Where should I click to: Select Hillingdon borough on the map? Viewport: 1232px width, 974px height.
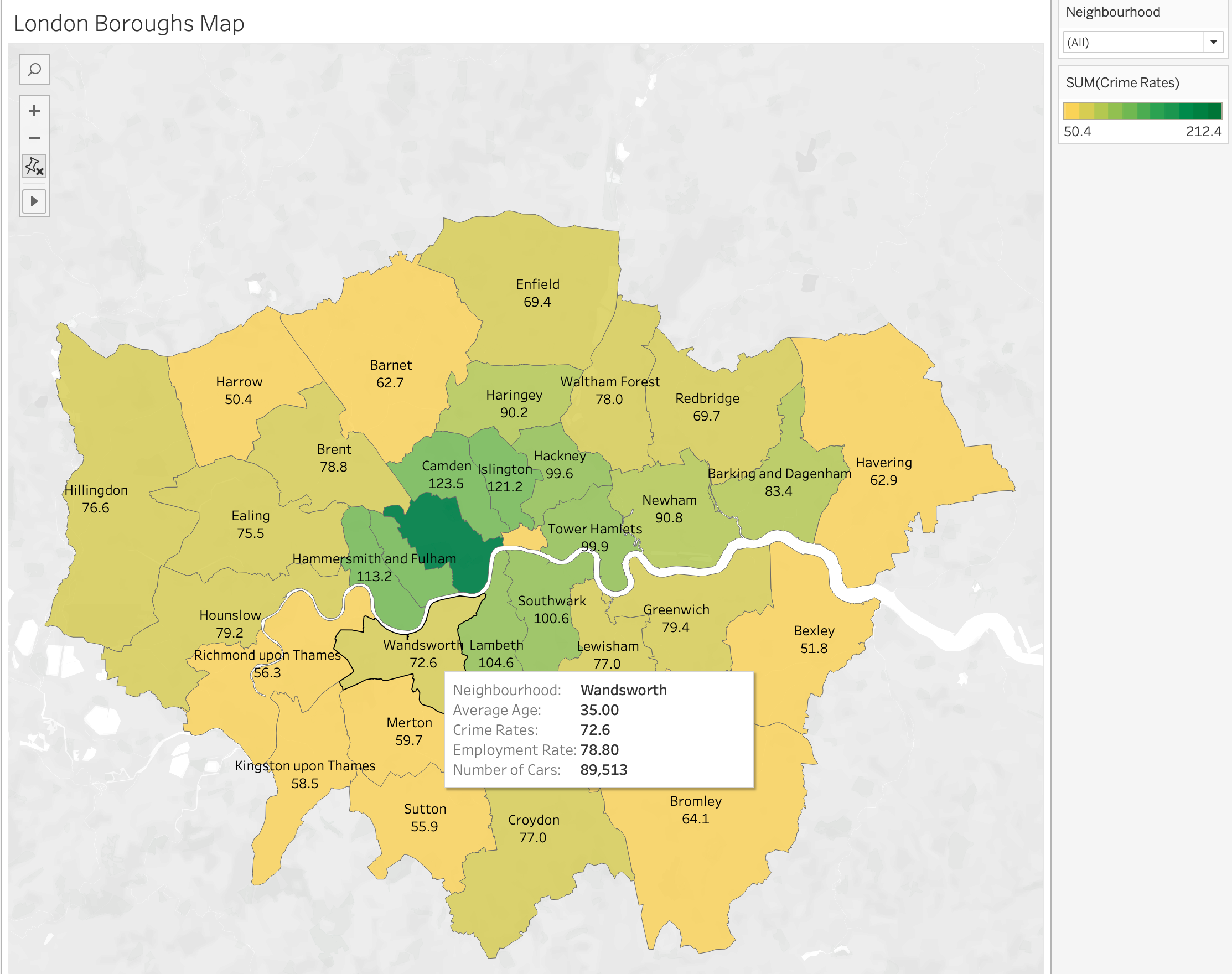(95, 499)
